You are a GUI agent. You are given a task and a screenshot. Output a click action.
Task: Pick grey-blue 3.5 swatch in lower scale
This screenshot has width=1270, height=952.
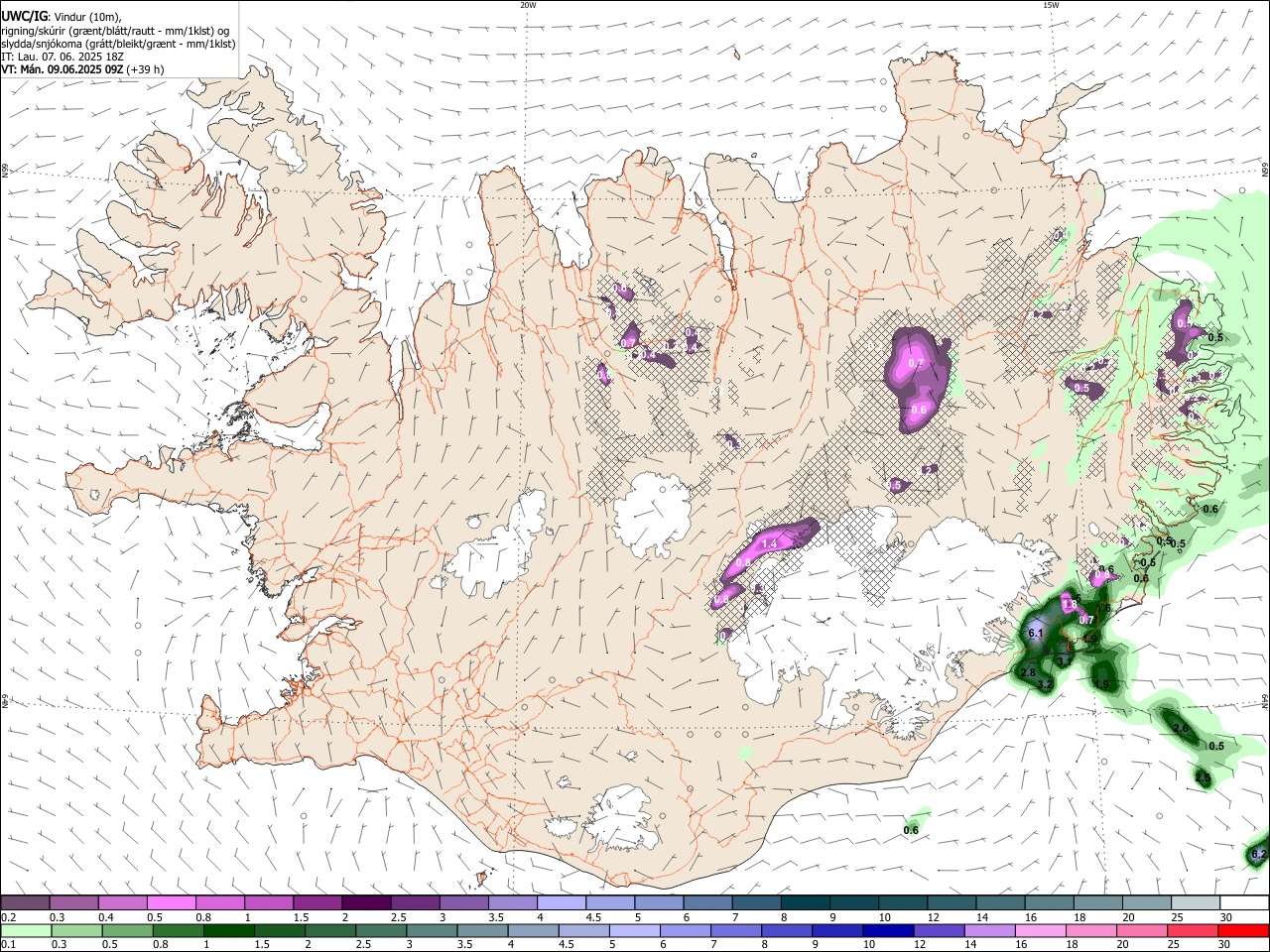tap(482, 930)
